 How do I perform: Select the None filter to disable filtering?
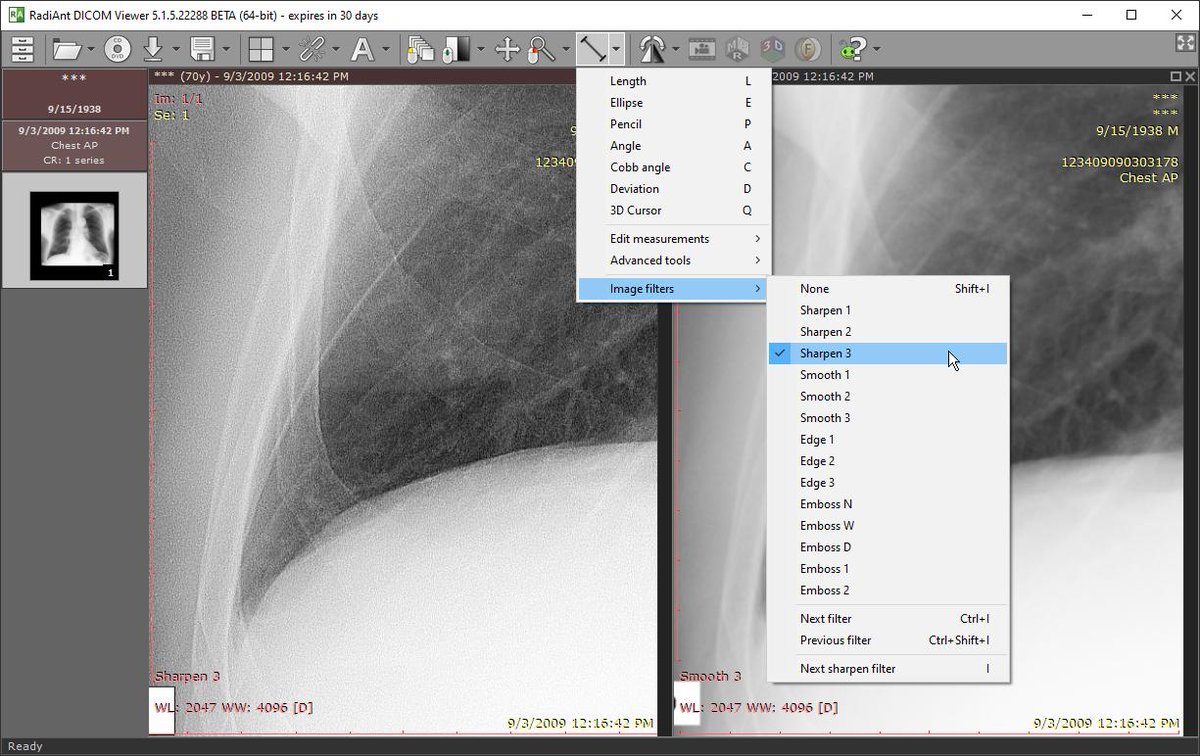coord(814,288)
